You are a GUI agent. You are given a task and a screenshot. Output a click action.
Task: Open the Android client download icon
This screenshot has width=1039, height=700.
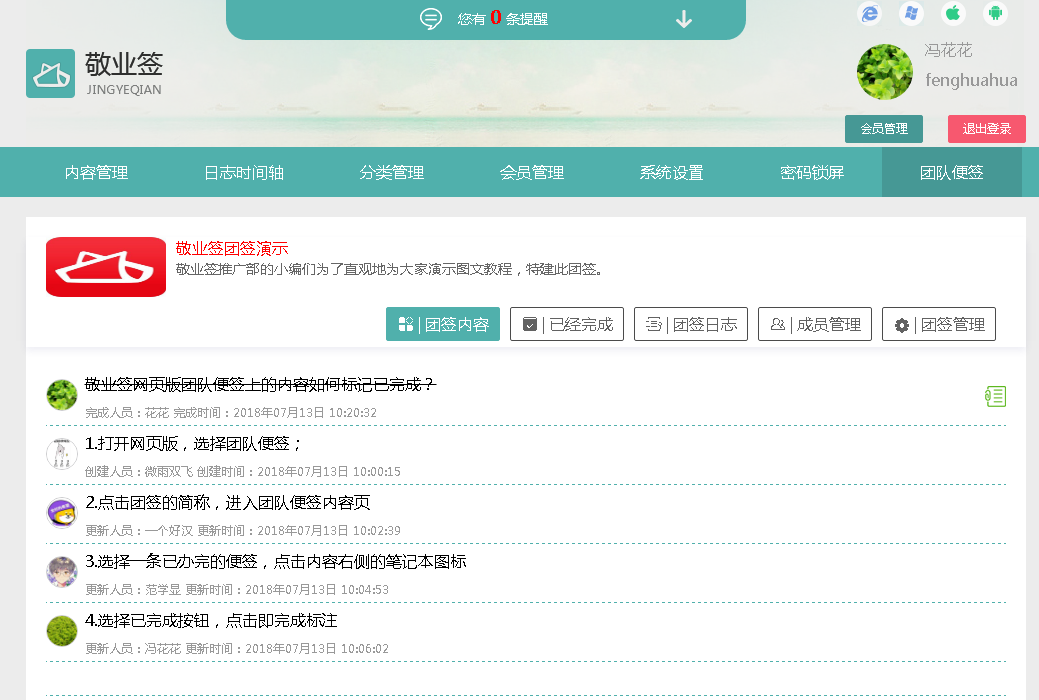click(x=995, y=13)
